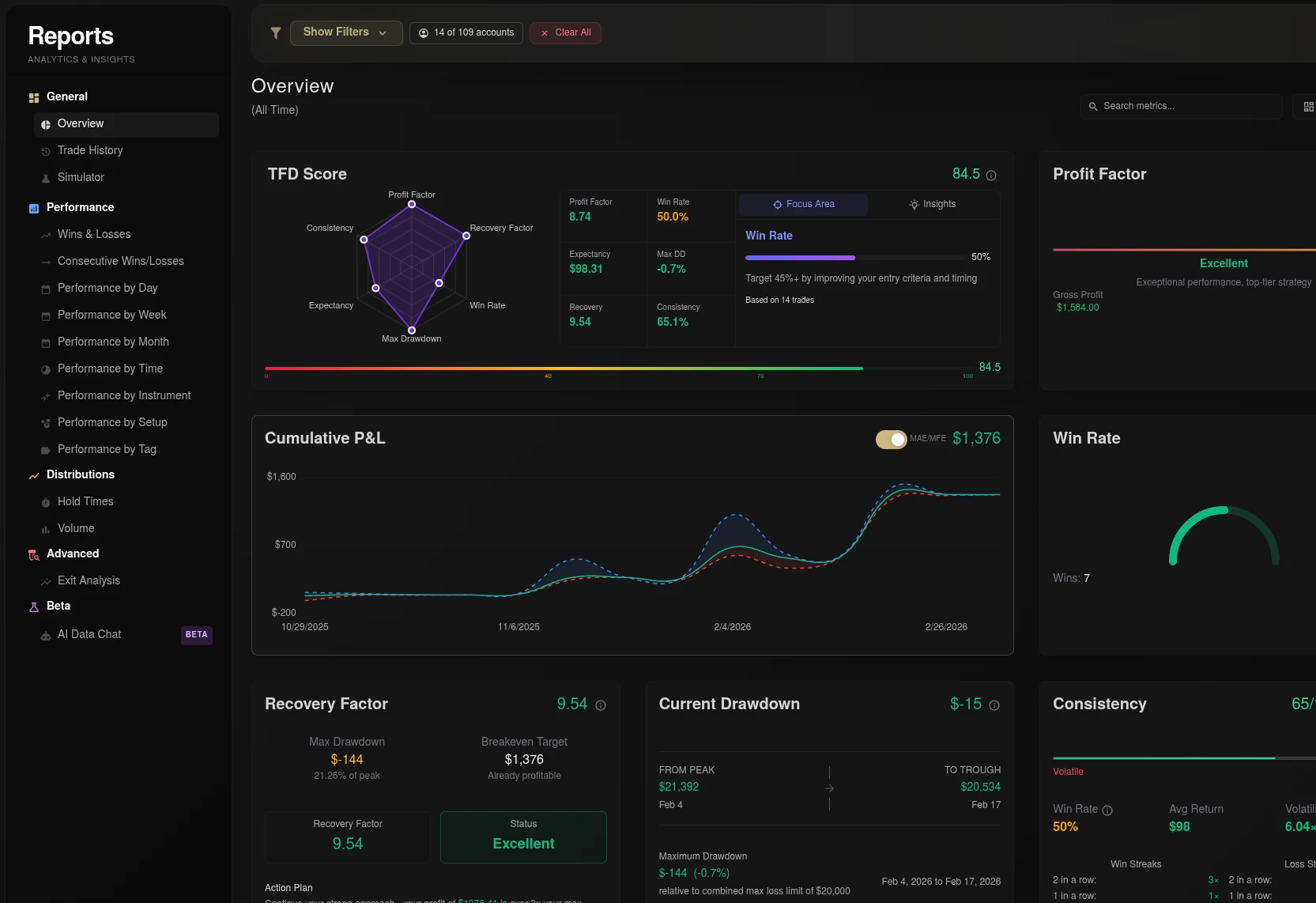The image size is (1316, 903).
Task: Click the TFD Score info icon
Action: coord(991,176)
